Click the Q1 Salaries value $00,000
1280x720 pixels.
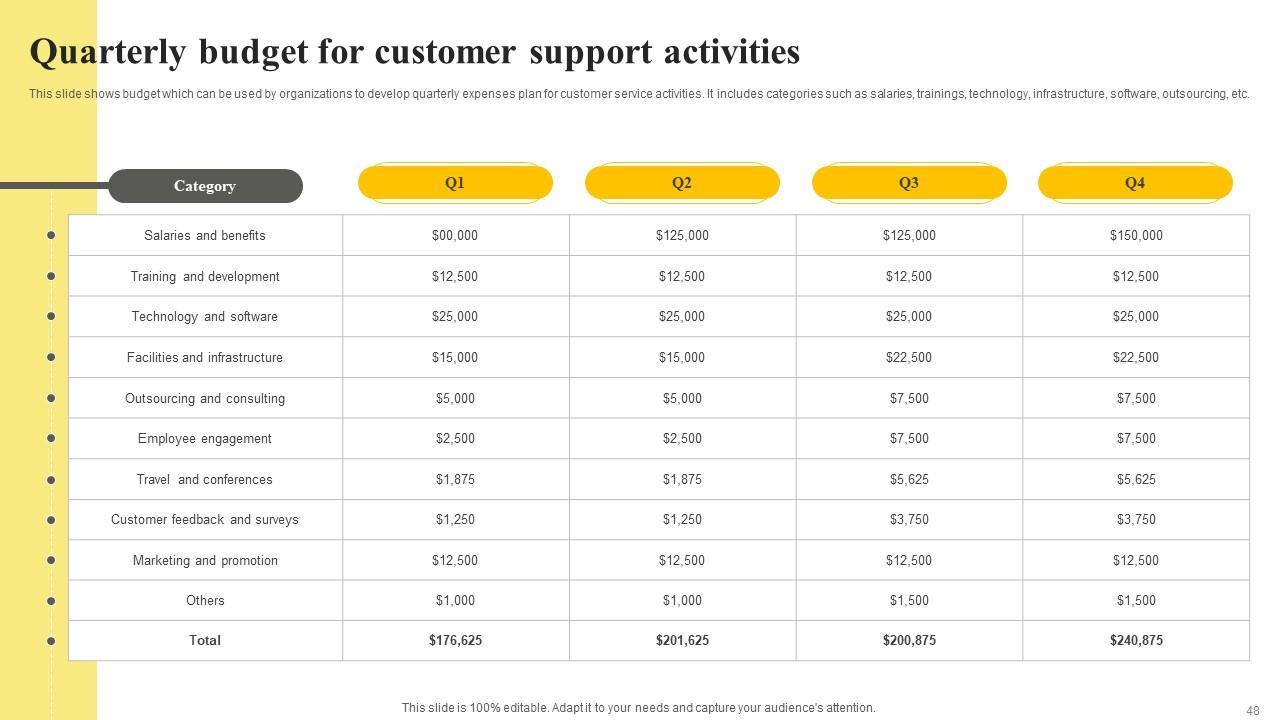click(x=455, y=236)
